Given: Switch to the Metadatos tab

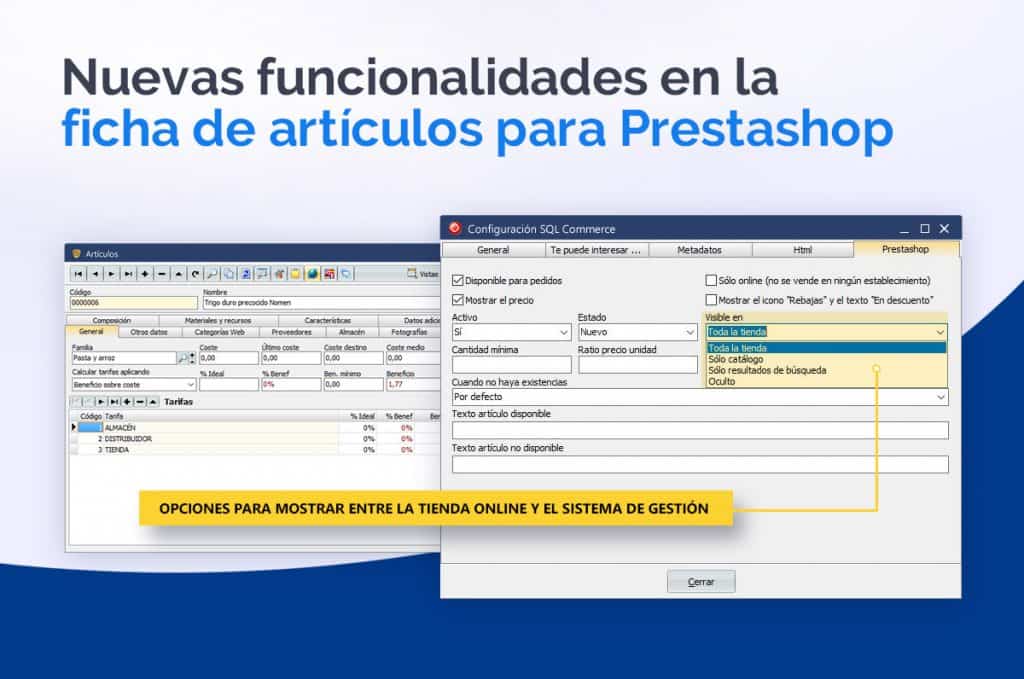Looking at the screenshot, I should tap(699, 250).
